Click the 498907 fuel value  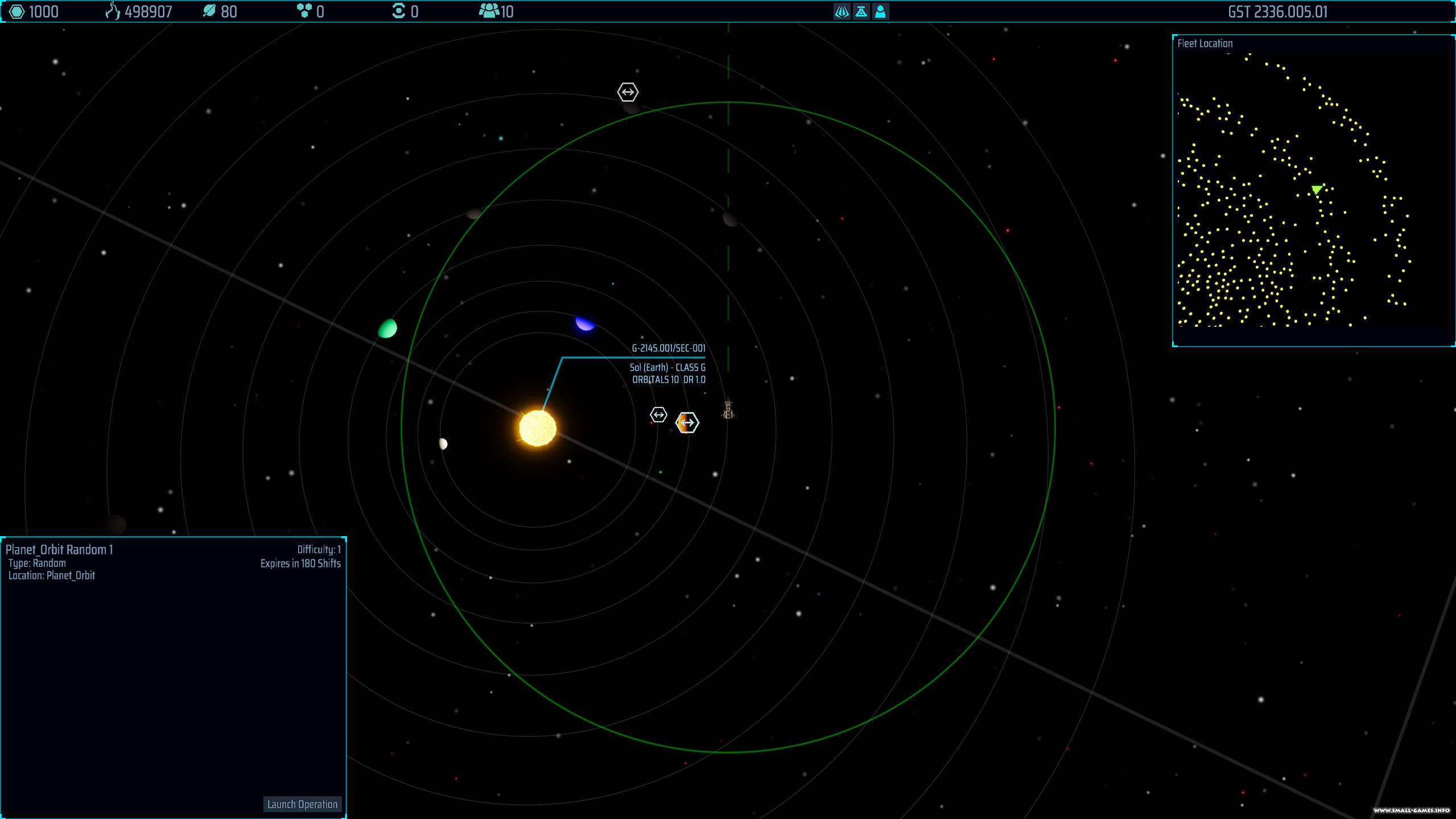point(149,12)
